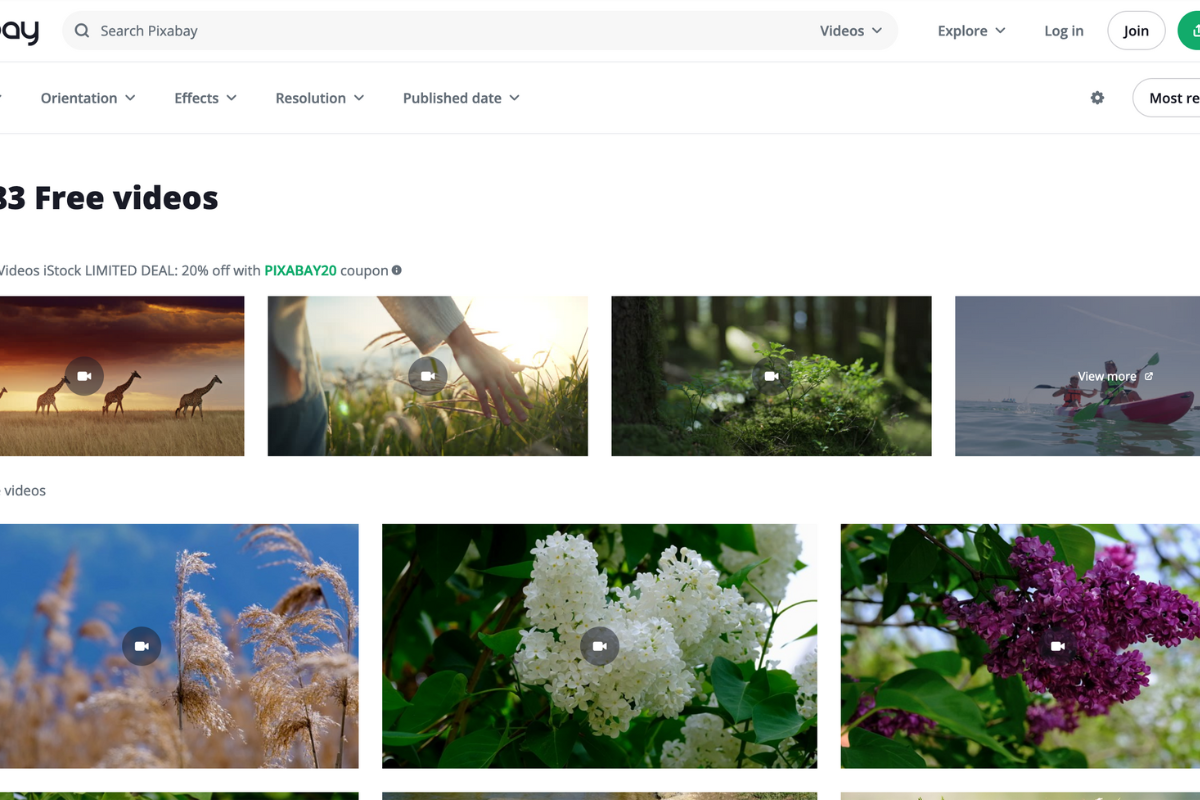Click View more on kayak thumbnail
The image size is (1200, 800).
1107,377
